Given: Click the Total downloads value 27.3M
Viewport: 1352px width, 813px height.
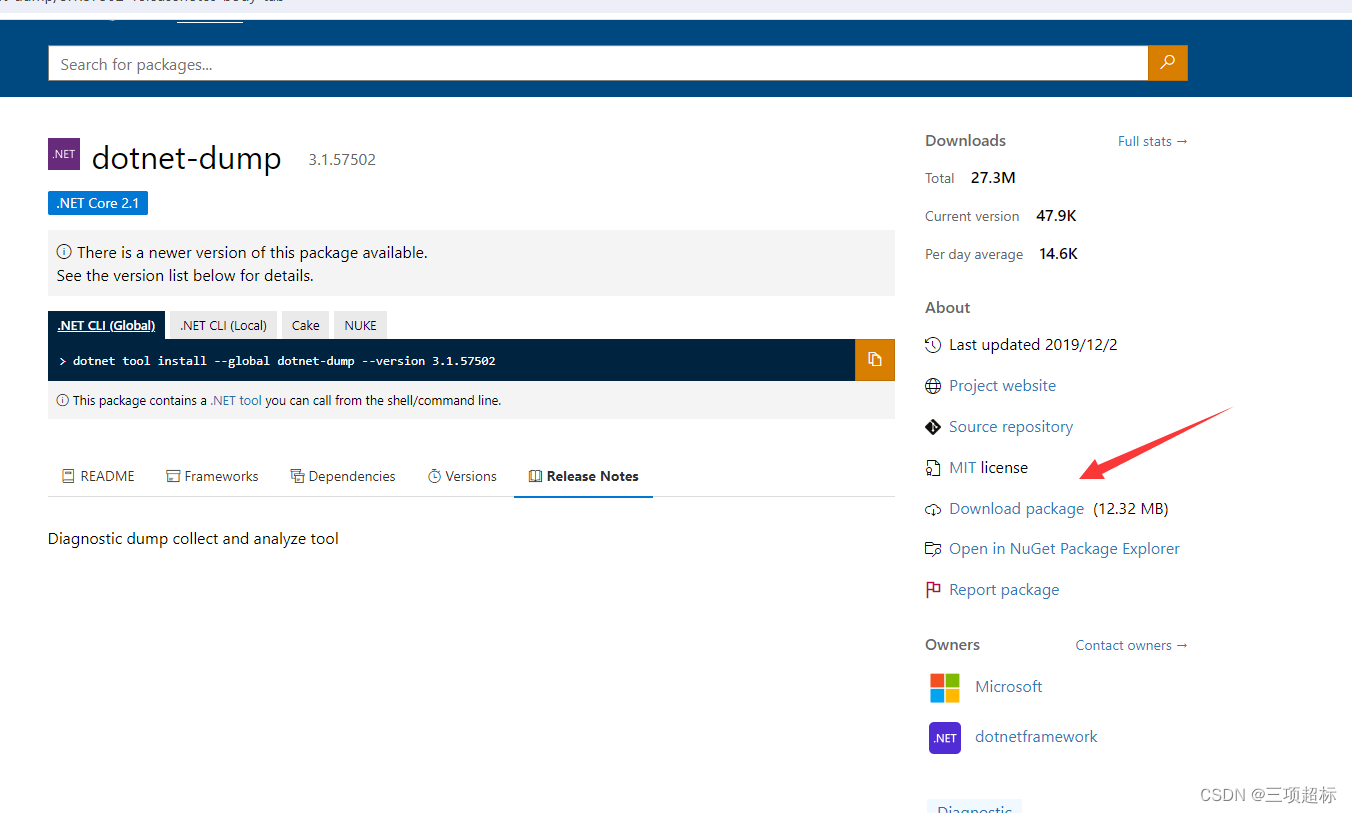Looking at the screenshot, I should click(993, 177).
